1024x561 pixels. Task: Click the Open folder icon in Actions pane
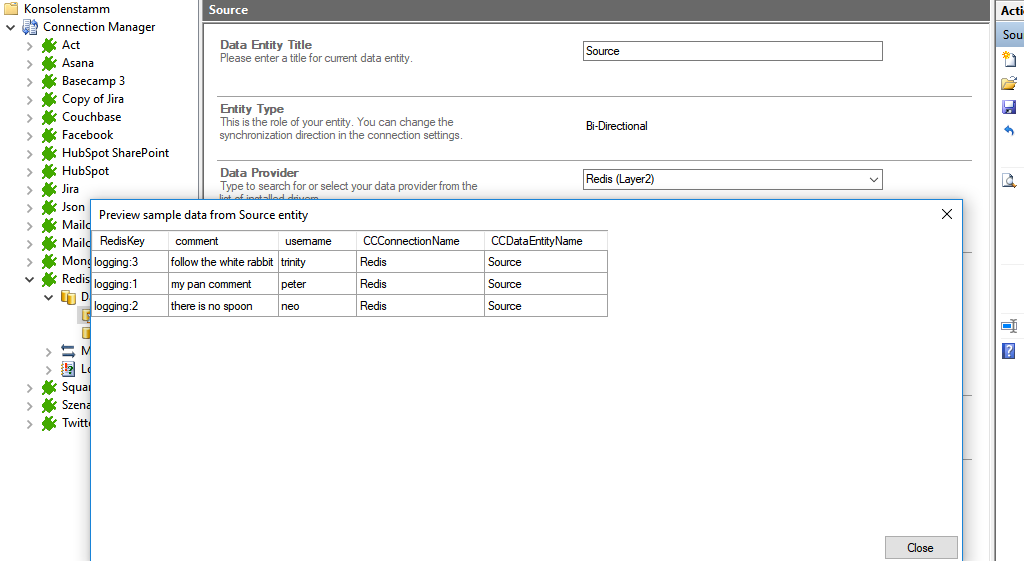(x=1009, y=83)
